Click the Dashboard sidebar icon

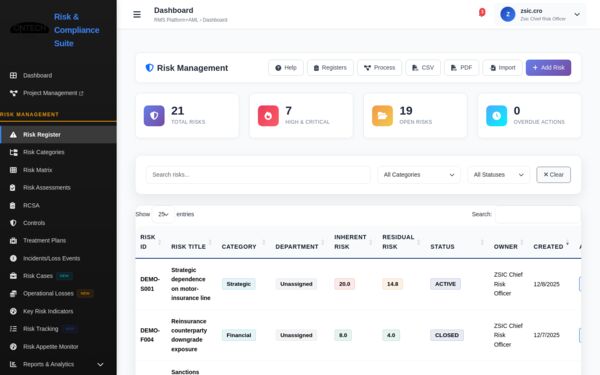point(13,75)
